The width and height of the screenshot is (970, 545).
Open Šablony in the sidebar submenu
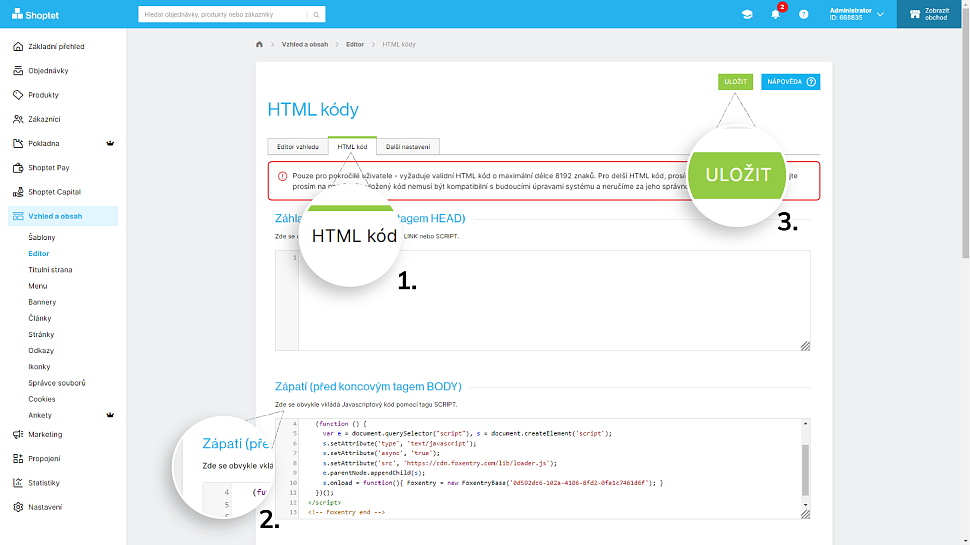pos(41,238)
